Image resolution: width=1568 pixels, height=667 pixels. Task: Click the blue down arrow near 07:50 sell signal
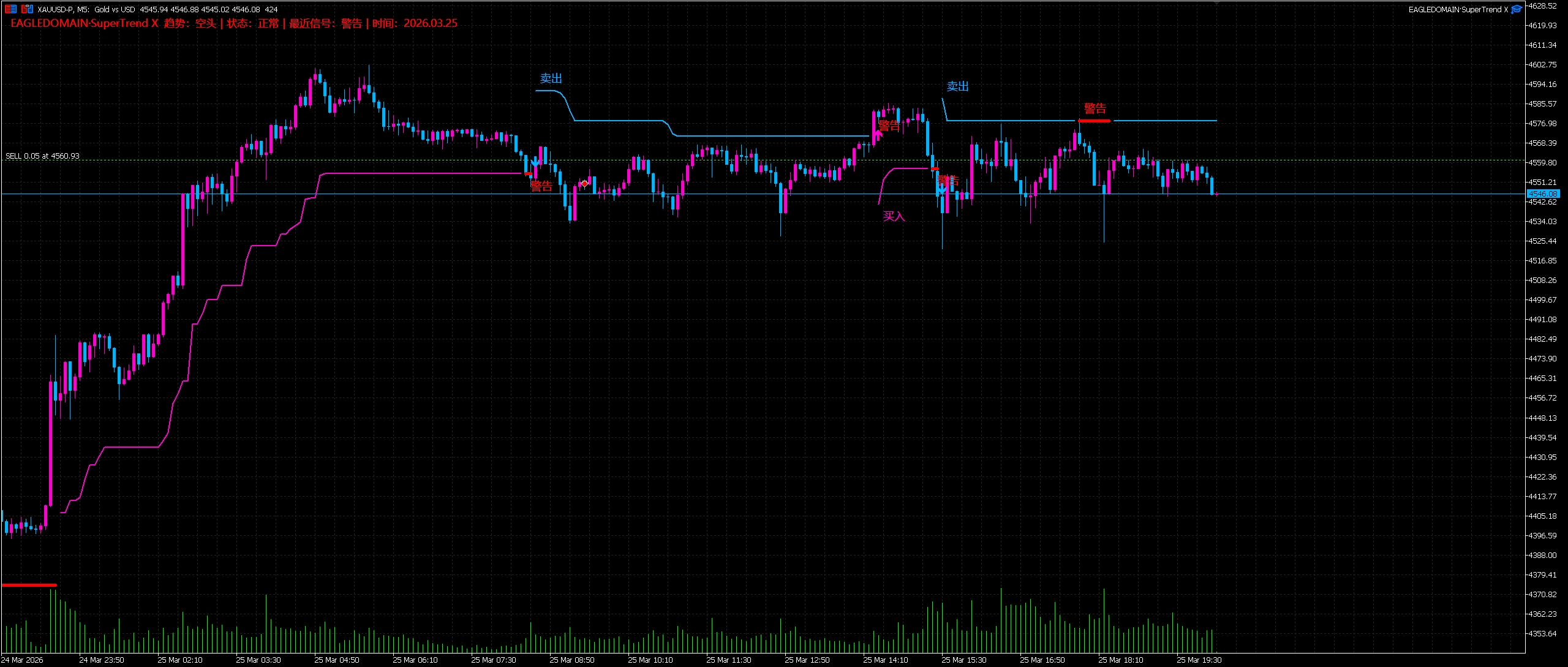[535, 163]
